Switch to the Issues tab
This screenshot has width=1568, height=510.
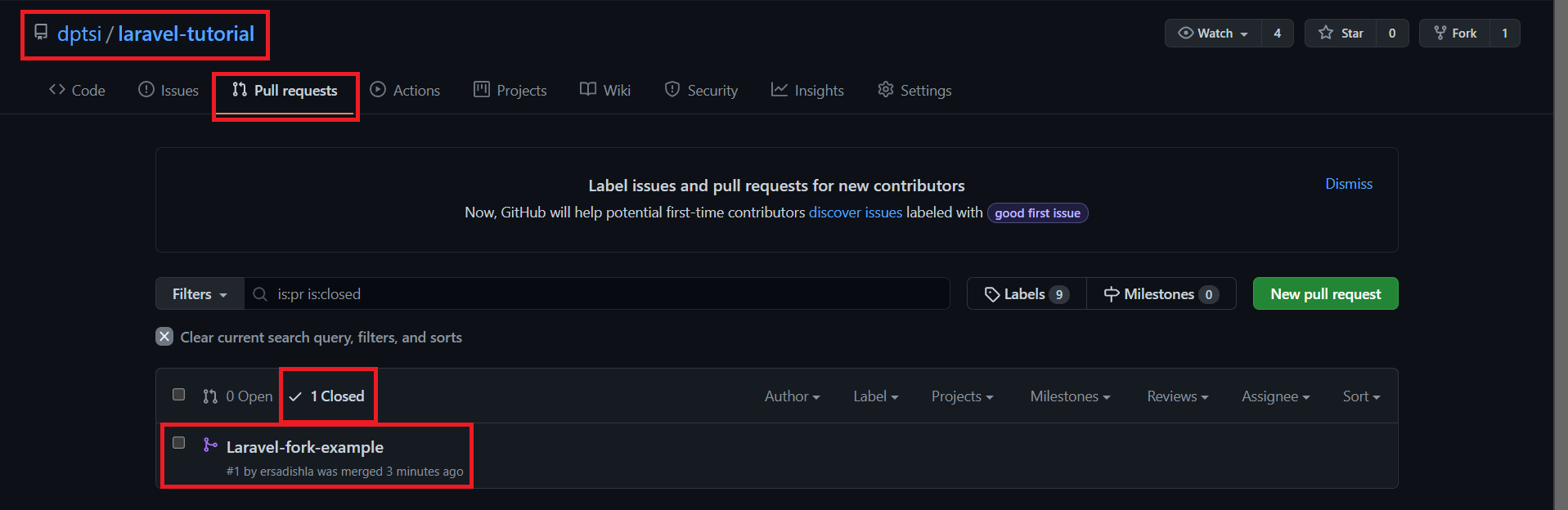click(x=168, y=90)
